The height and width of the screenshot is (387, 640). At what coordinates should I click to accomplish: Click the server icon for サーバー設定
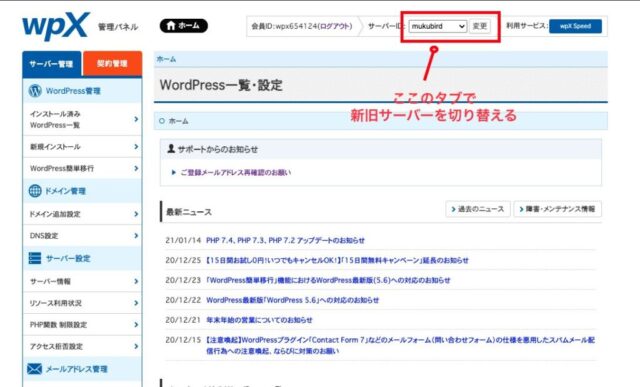pyautogui.click(x=35, y=258)
